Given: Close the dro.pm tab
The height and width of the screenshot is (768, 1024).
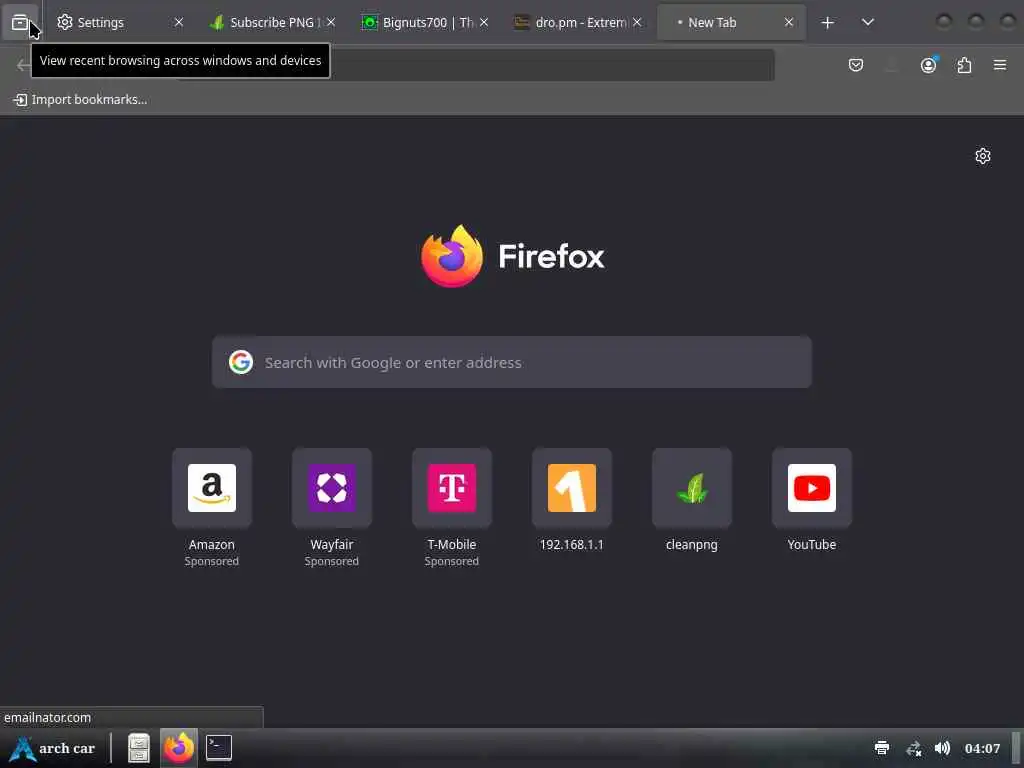Looking at the screenshot, I should pyautogui.click(x=637, y=22).
